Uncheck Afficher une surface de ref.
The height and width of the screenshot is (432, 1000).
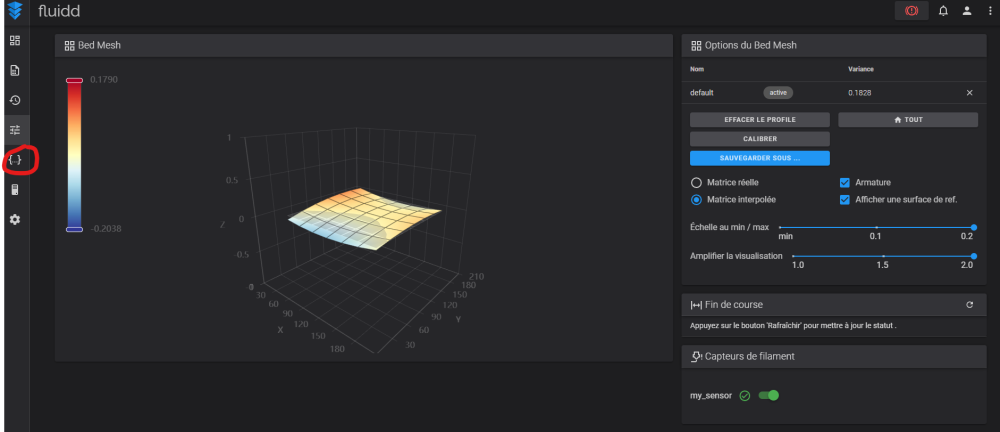tap(844, 200)
